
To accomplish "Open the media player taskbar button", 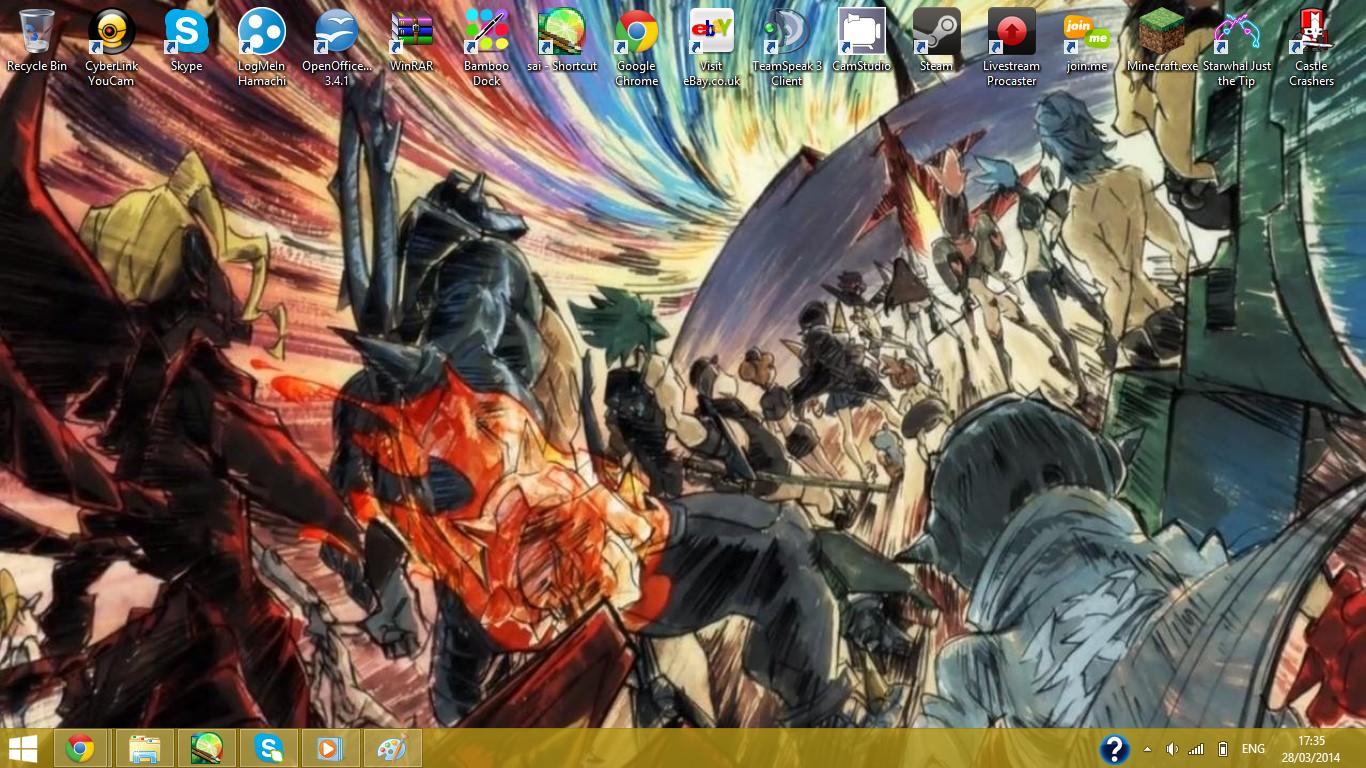I will (329, 748).
